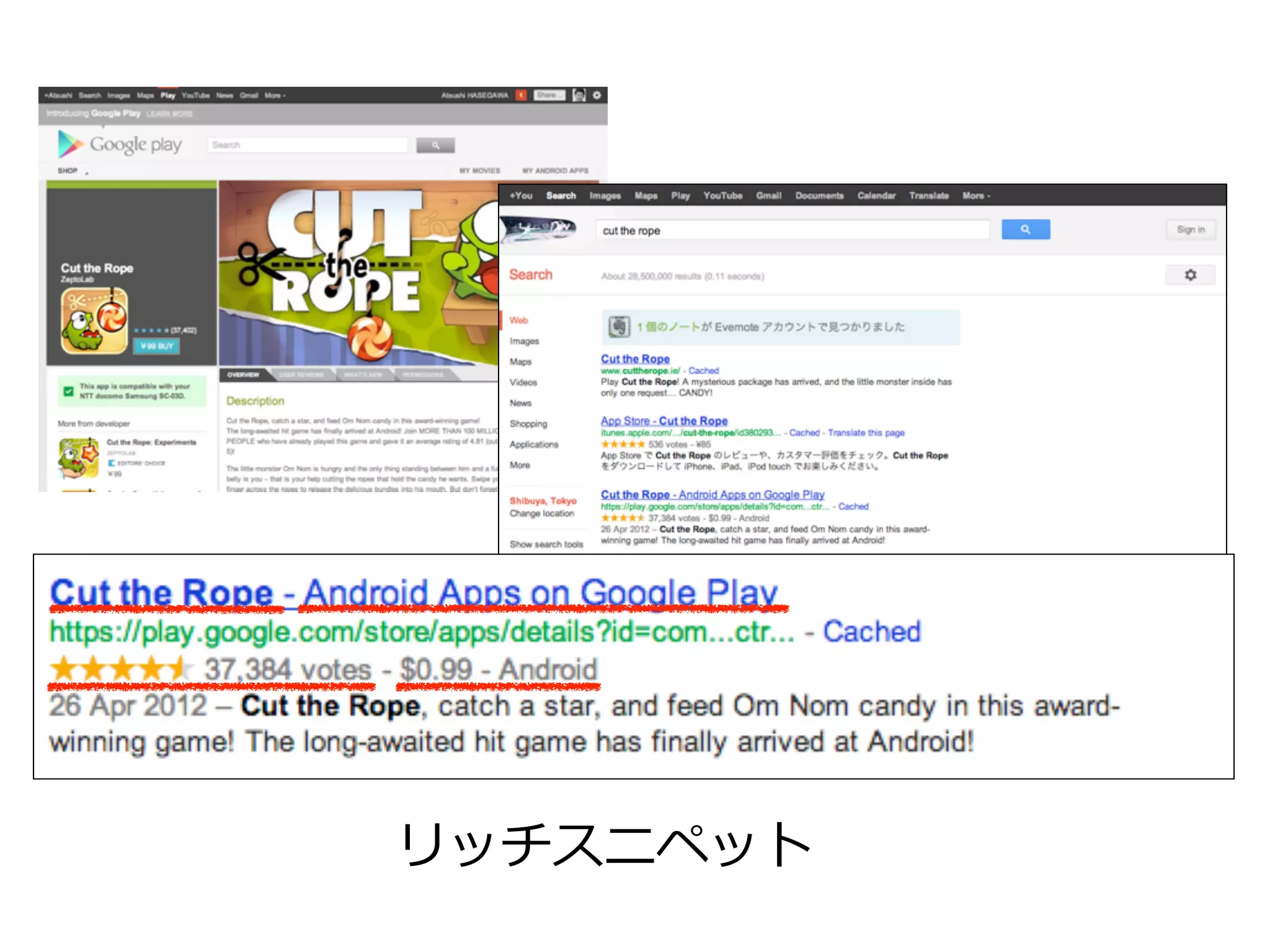Open the More dropdown in Google Play bar
Image resolution: width=1270 pixels, height=952 pixels.
coord(275,95)
